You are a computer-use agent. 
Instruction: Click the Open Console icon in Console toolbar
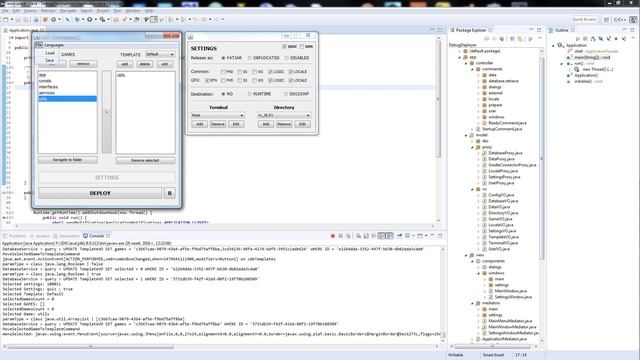420,236
